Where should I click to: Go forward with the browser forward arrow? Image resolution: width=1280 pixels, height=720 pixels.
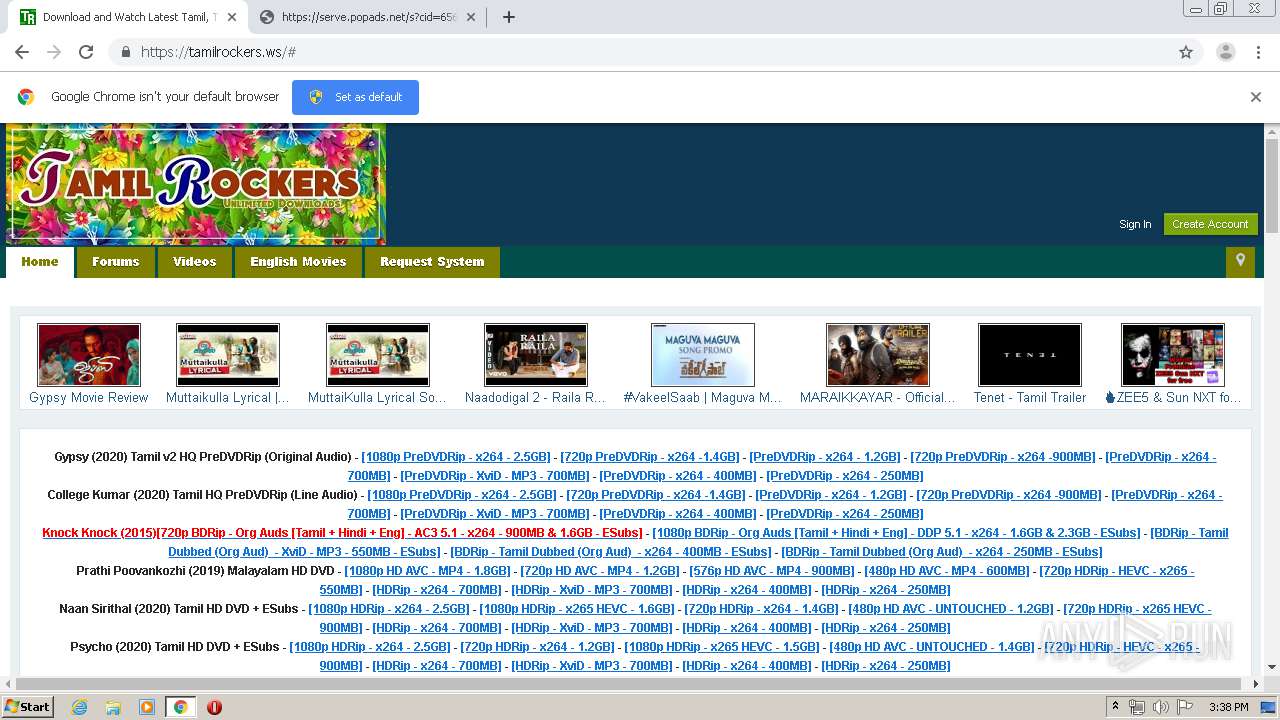pos(54,52)
